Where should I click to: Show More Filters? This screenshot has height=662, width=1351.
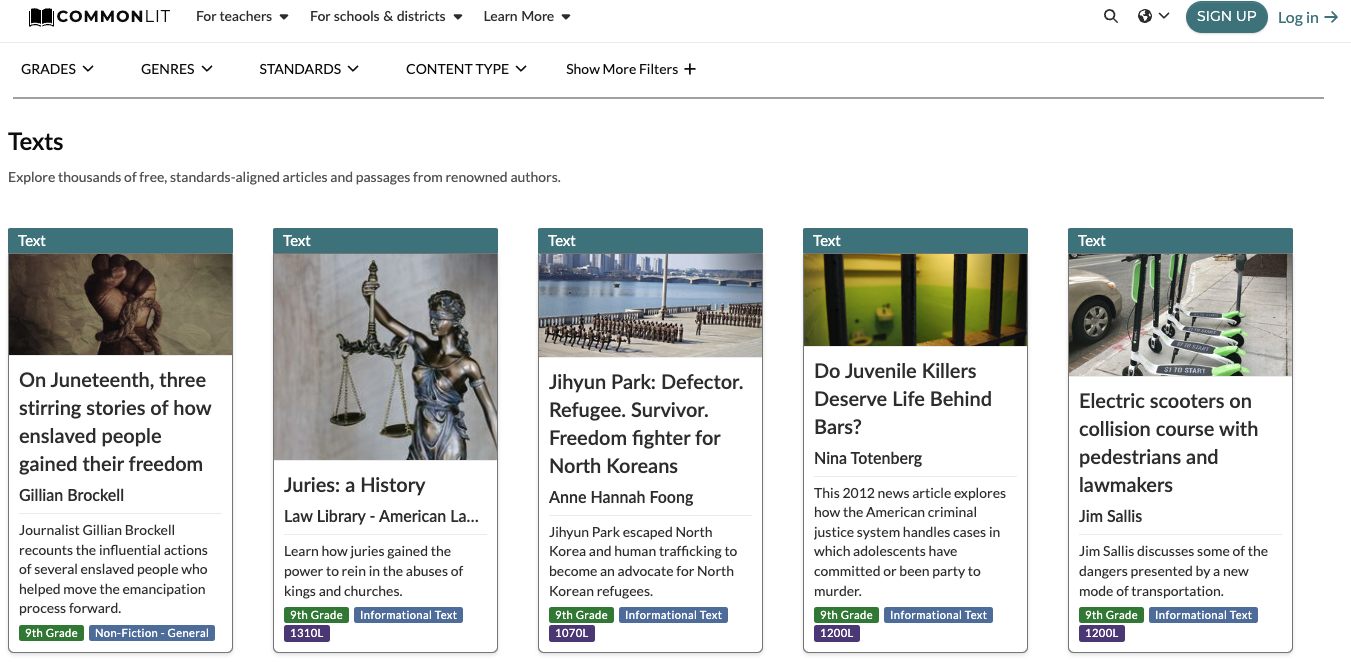pos(631,69)
